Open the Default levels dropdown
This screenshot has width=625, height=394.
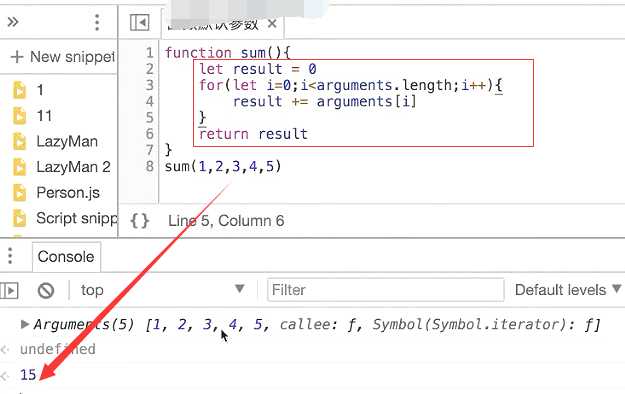568,290
